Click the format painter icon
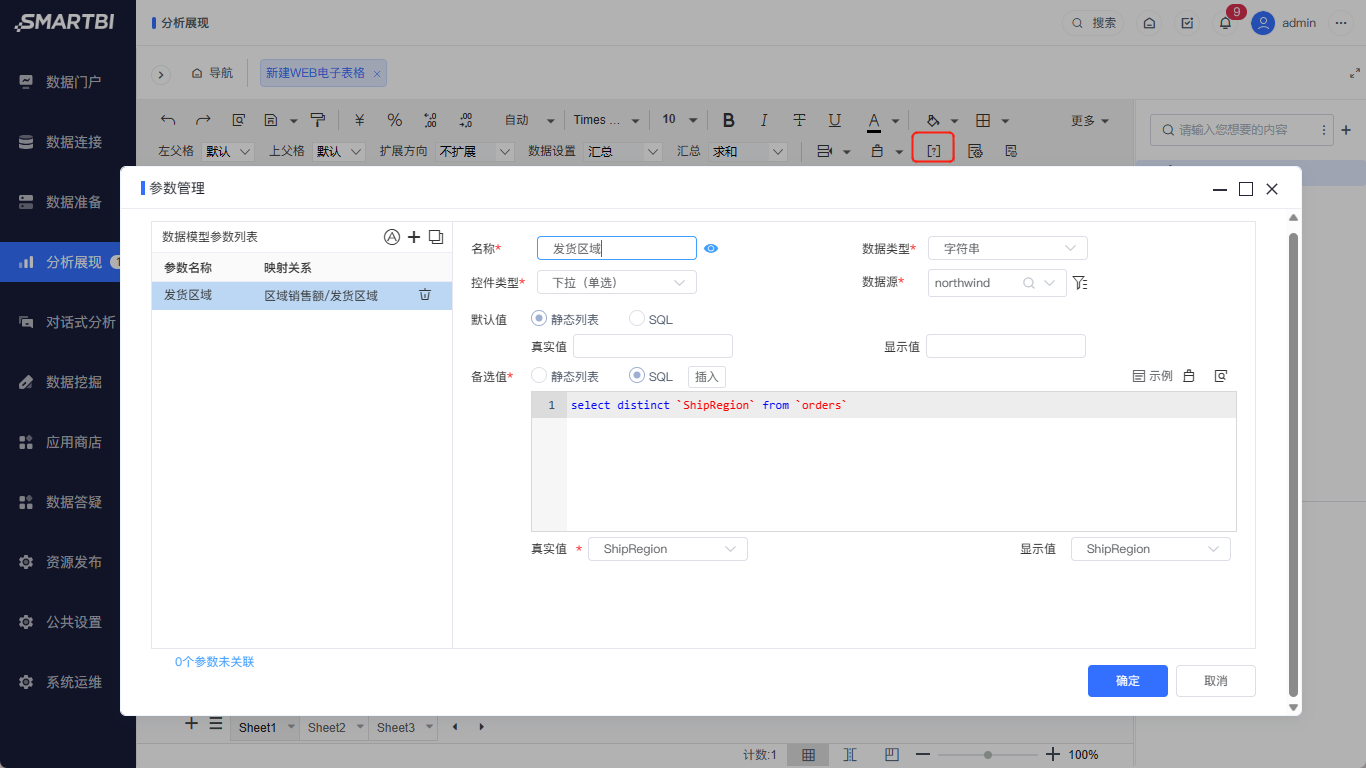1366x768 pixels. 318,120
